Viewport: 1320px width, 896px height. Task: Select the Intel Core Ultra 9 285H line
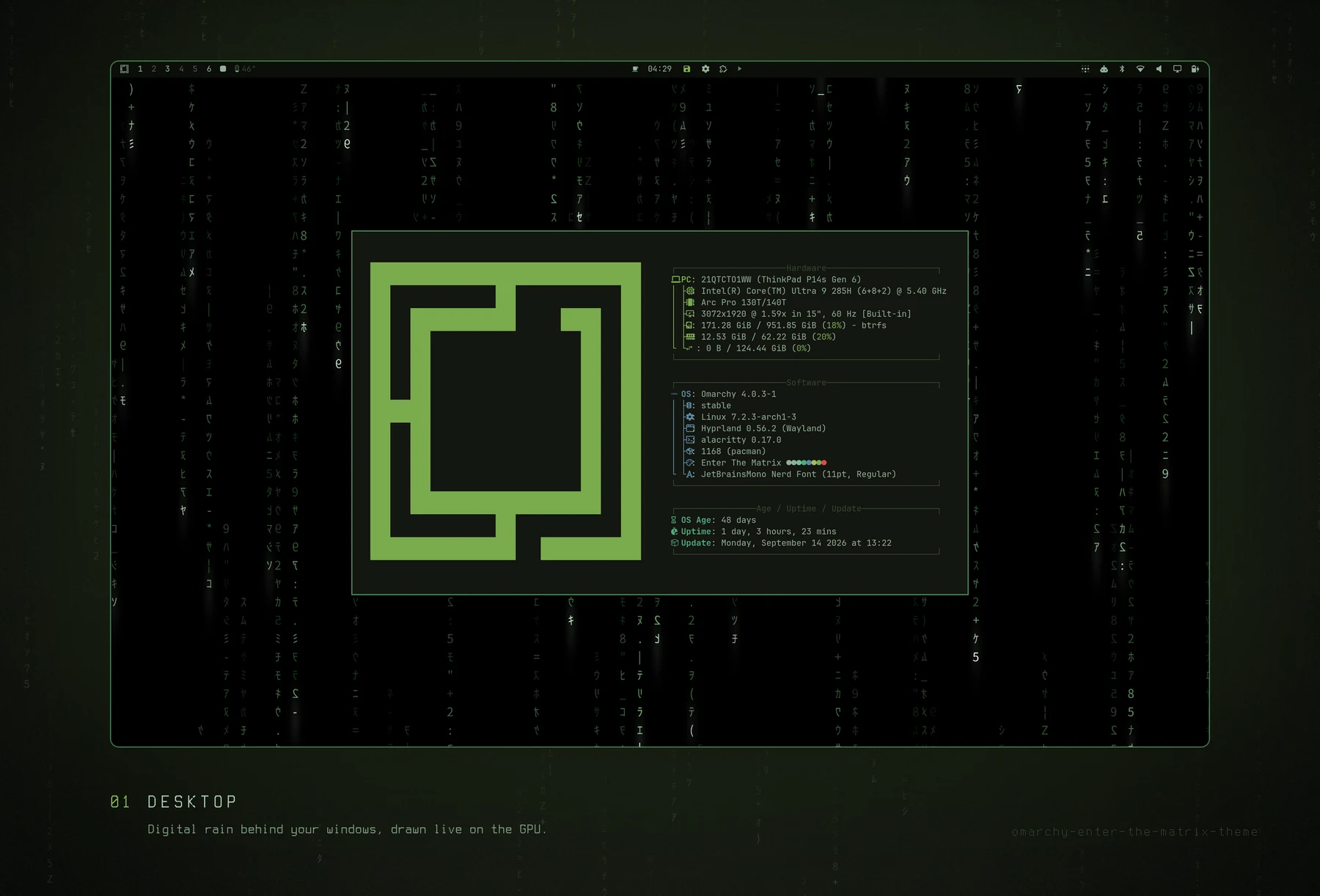[816, 291]
